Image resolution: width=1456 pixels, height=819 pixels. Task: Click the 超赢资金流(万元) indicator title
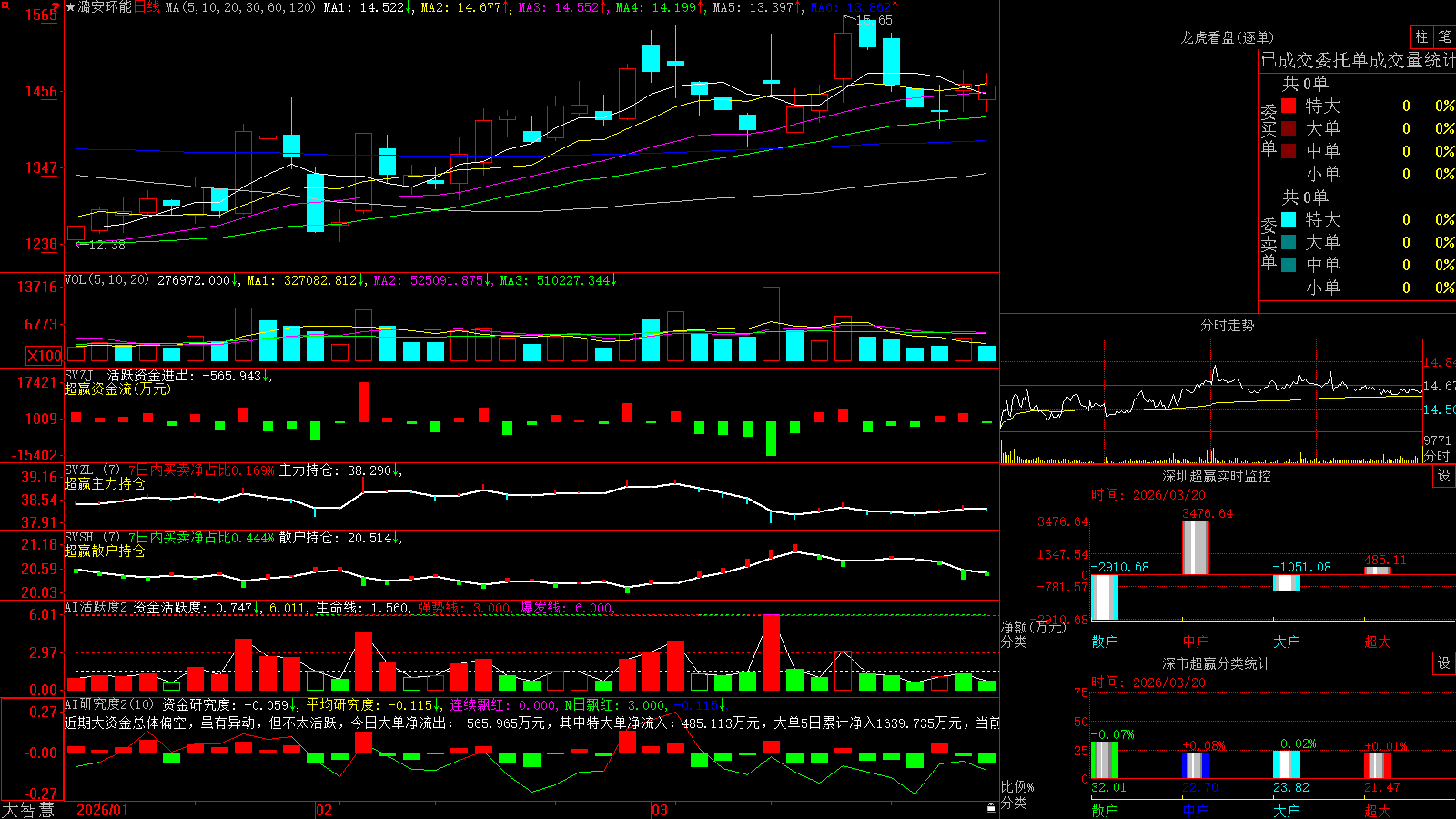coord(117,389)
